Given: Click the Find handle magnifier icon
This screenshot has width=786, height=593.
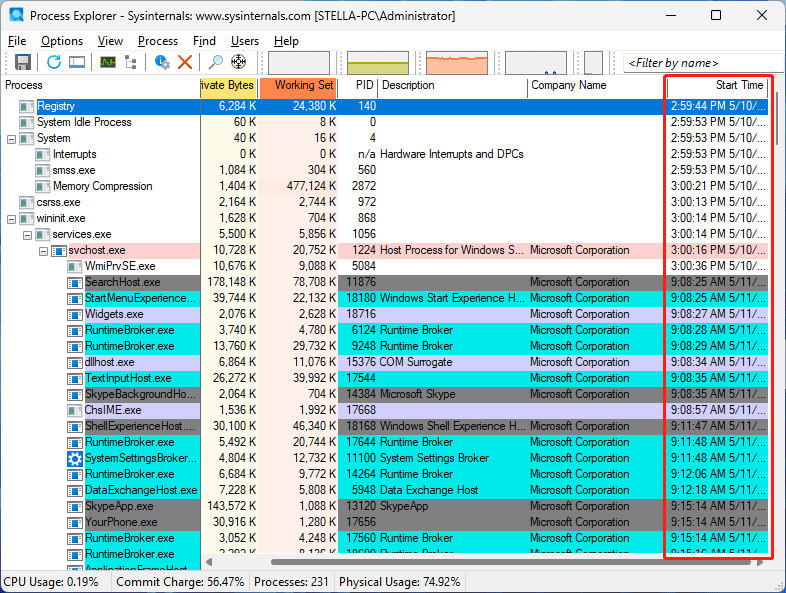Looking at the screenshot, I should click(216, 62).
